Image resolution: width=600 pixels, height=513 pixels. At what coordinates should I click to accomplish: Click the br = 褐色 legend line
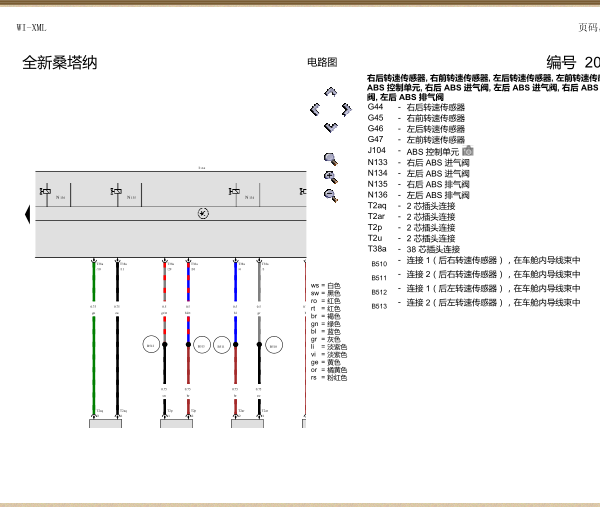point(326,316)
